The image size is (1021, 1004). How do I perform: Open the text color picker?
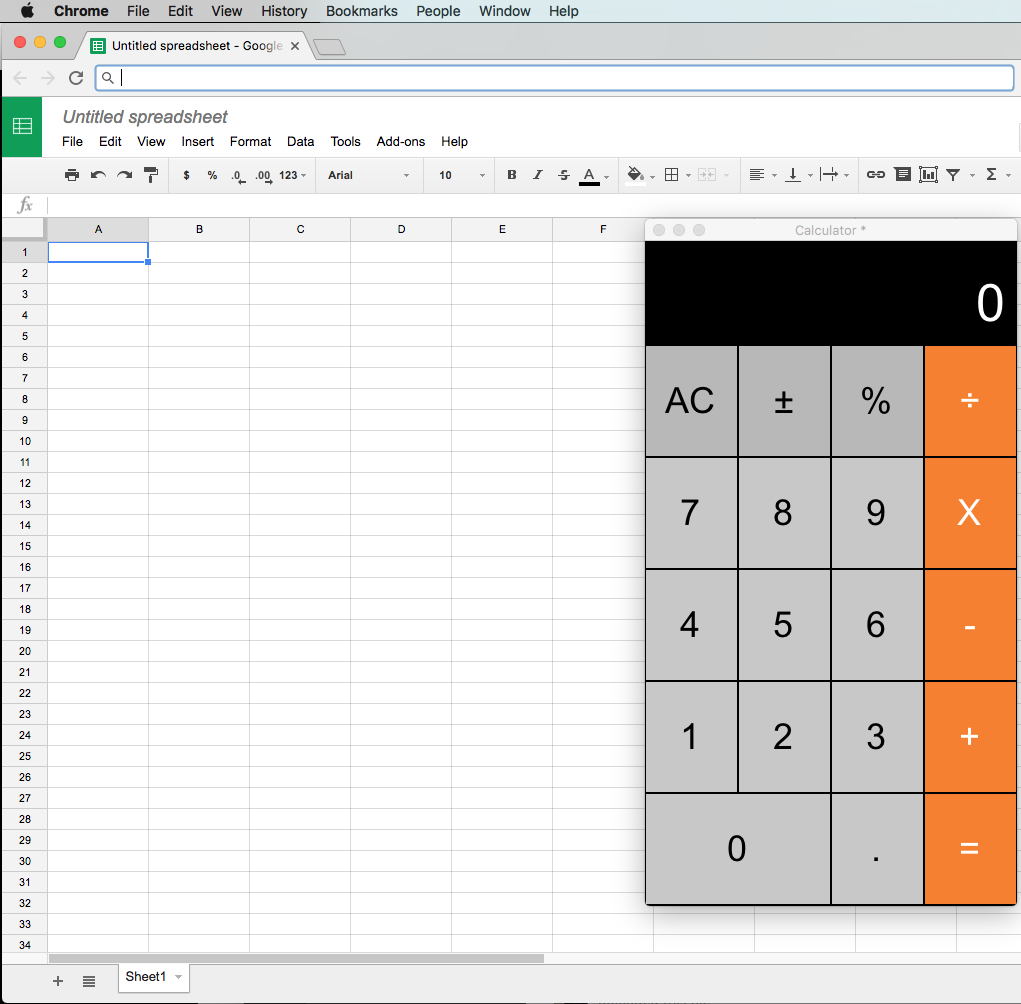[589, 176]
